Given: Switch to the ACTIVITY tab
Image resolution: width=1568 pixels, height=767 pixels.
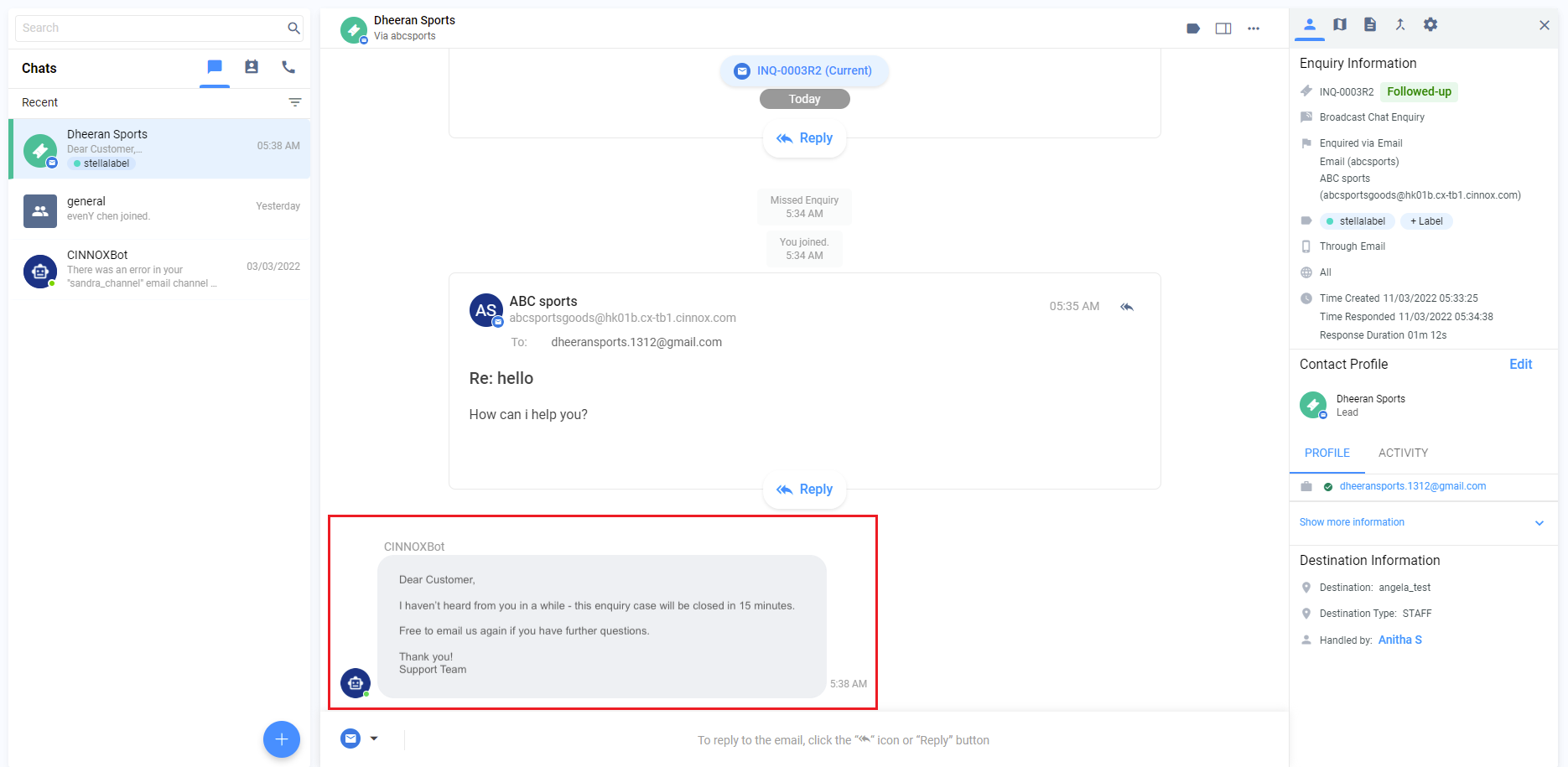Looking at the screenshot, I should click(x=1403, y=453).
